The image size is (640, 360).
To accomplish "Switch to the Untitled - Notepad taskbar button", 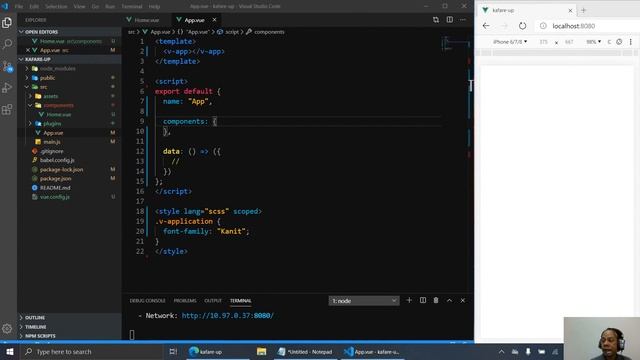I will (x=305, y=351).
